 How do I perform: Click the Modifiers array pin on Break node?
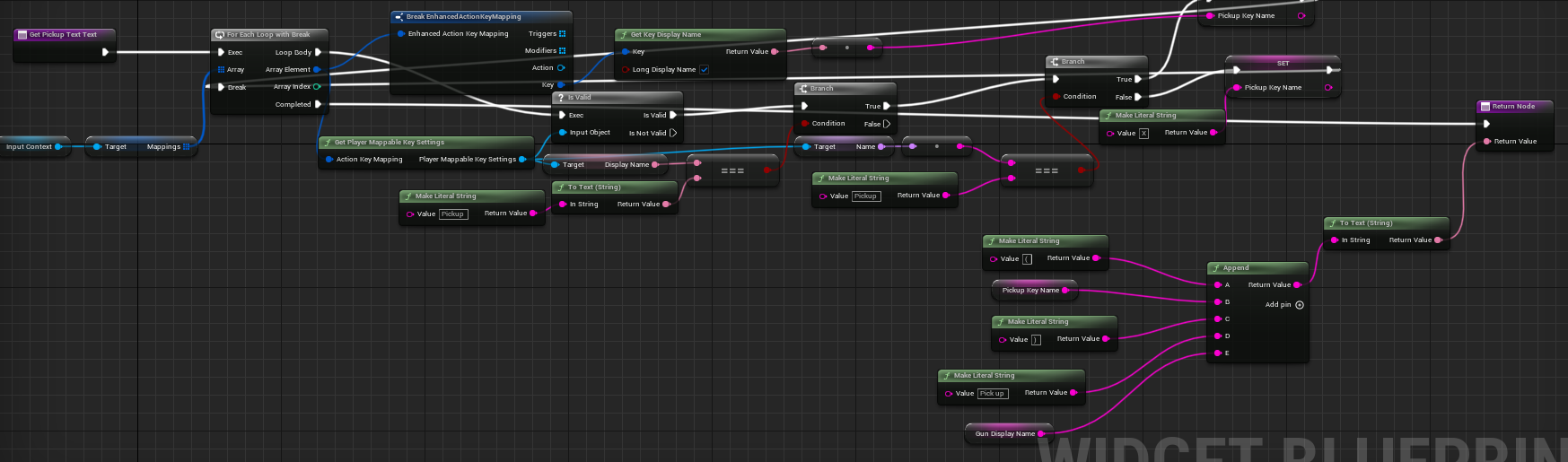tap(562, 51)
